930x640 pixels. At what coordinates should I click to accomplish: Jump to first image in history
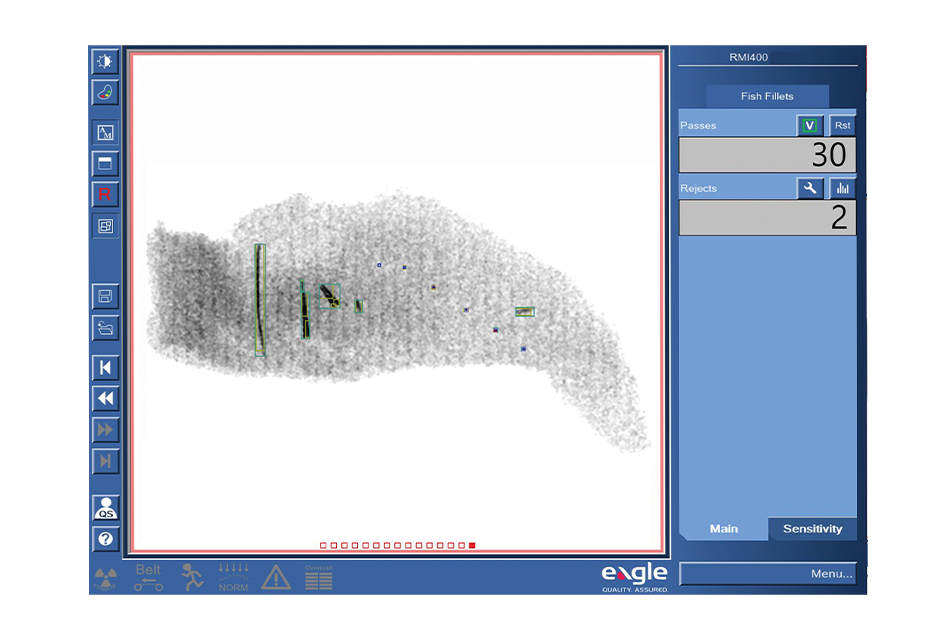(105, 368)
